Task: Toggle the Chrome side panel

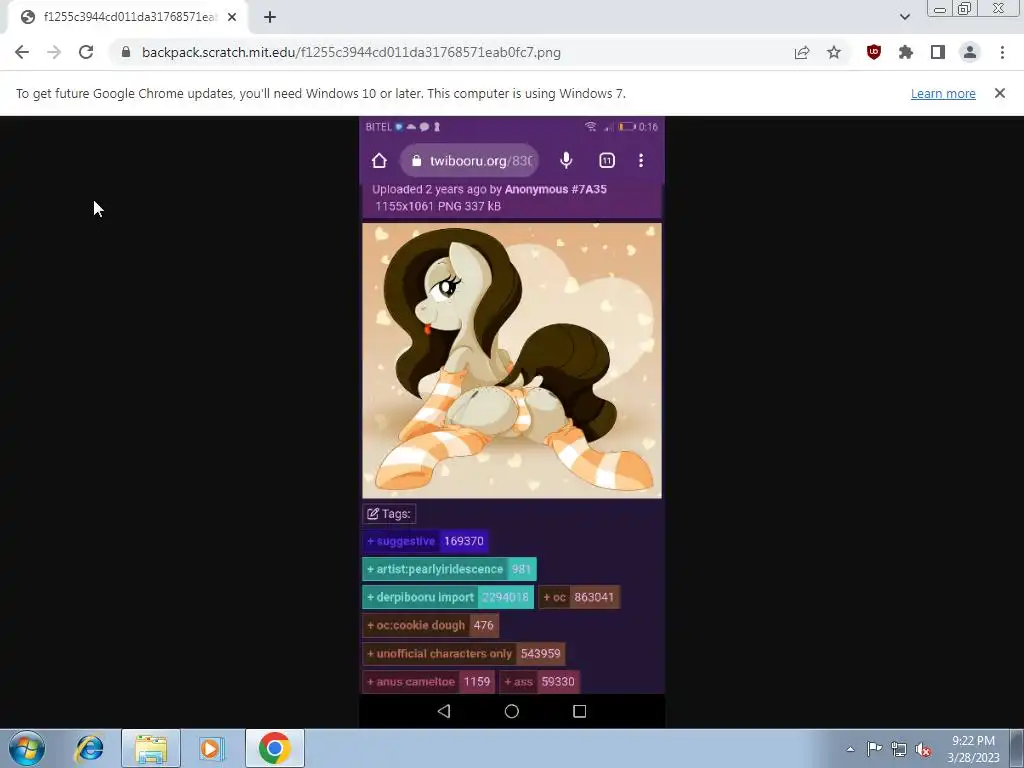Action: coord(938,52)
